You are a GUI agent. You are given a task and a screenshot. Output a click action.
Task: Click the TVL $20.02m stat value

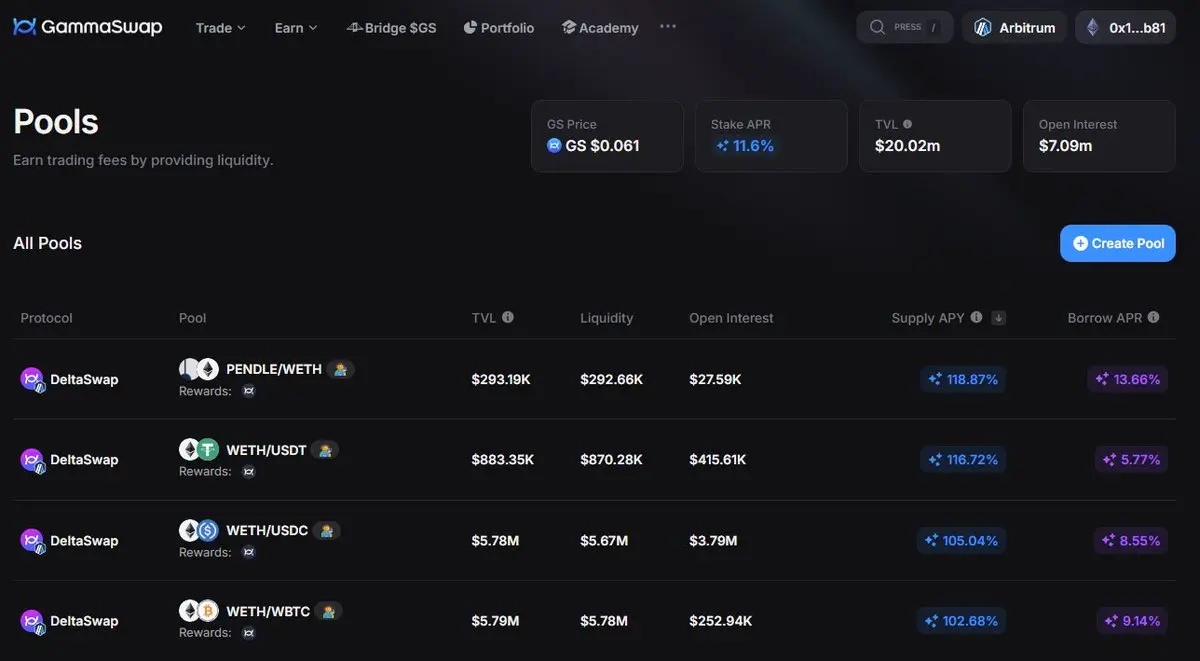907,146
